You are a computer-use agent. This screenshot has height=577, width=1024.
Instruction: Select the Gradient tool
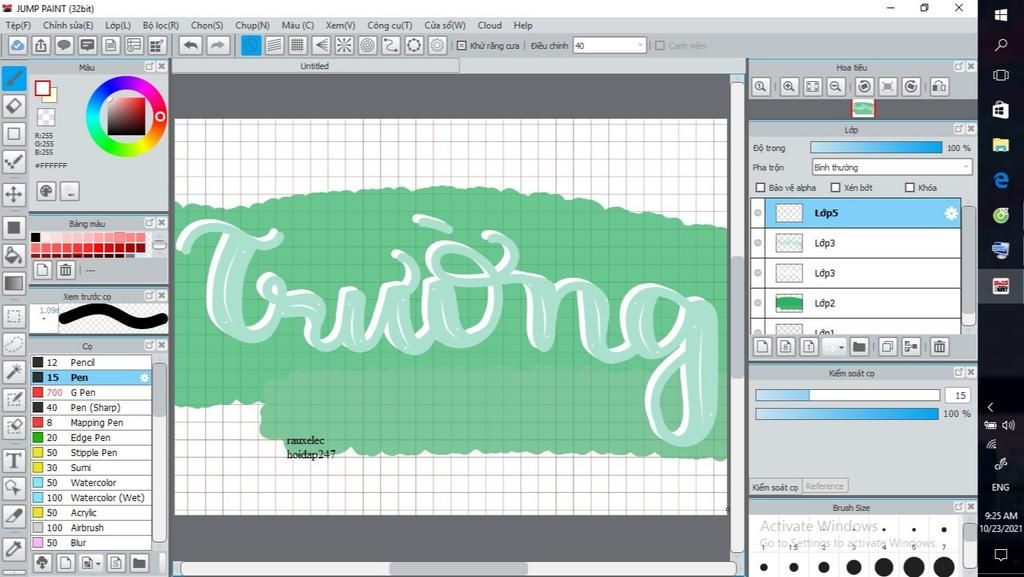click(x=14, y=283)
